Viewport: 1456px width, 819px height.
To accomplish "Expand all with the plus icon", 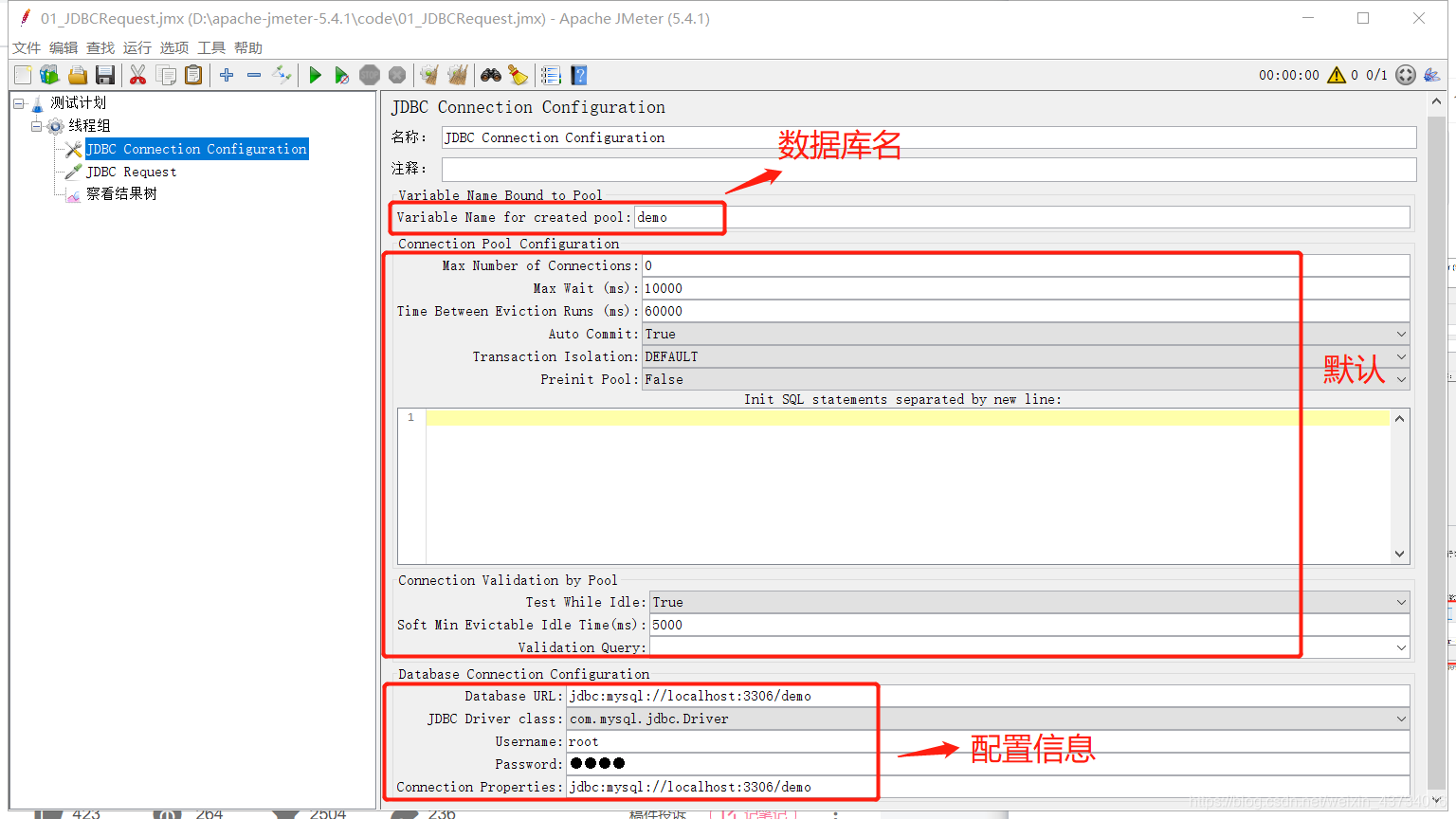I will point(227,75).
